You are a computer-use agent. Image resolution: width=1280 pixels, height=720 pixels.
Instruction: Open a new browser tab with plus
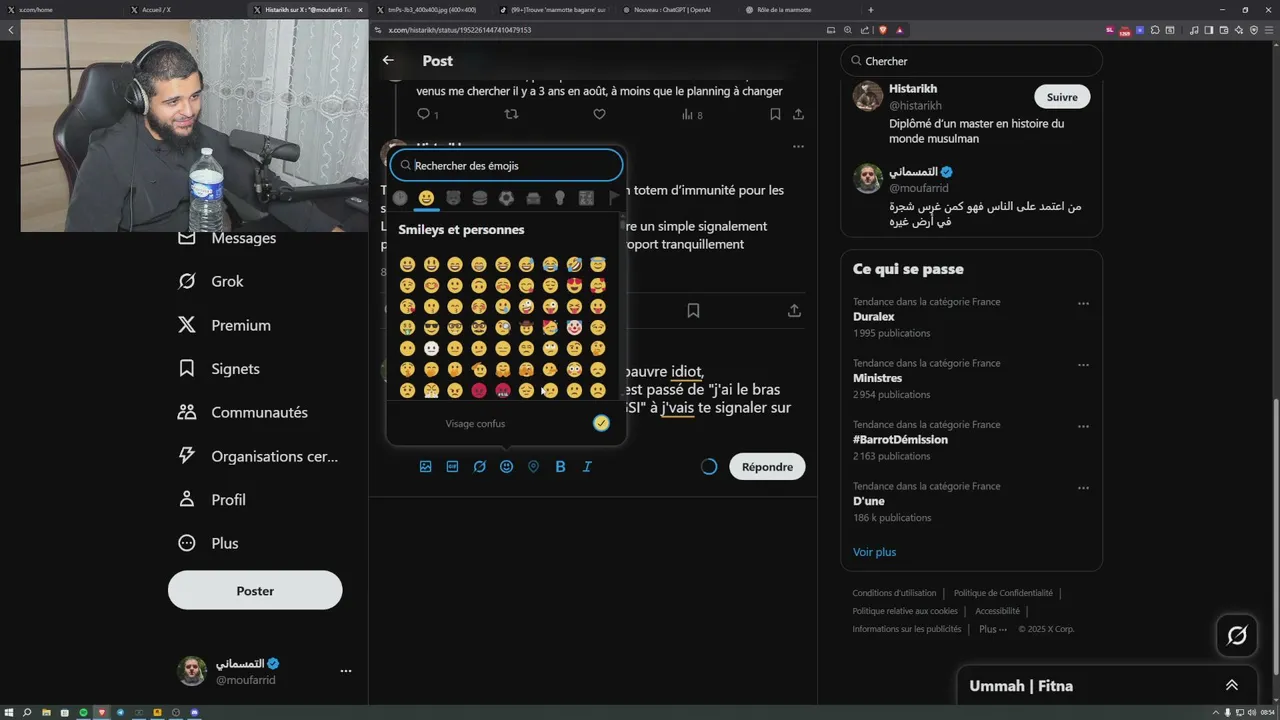[870, 9]
